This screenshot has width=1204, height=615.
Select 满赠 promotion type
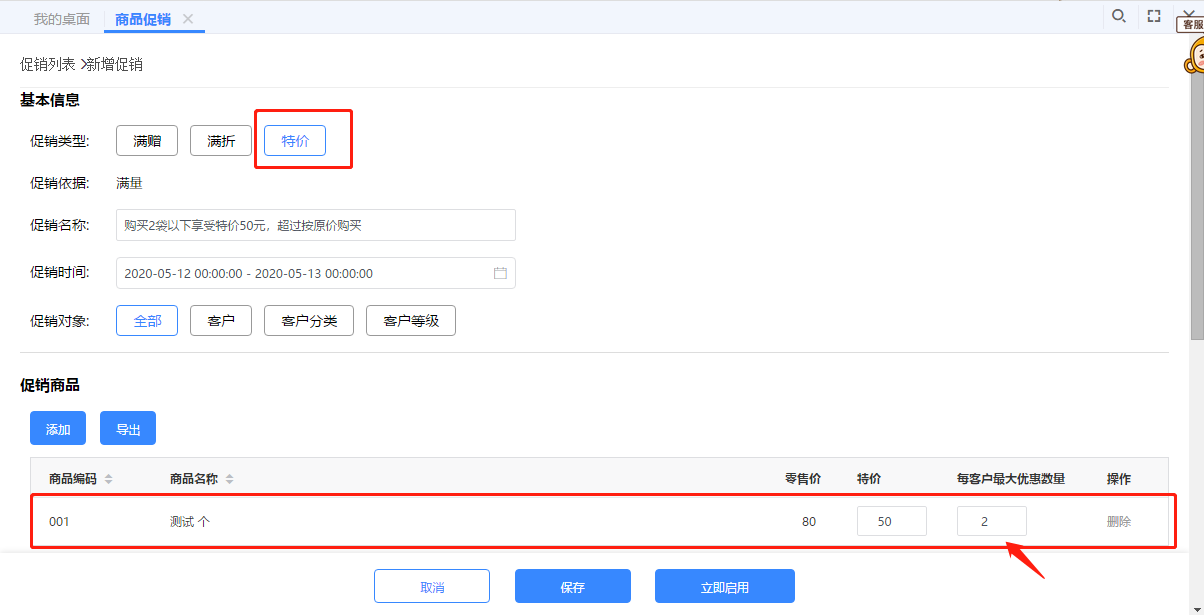[x=147, y=141]
